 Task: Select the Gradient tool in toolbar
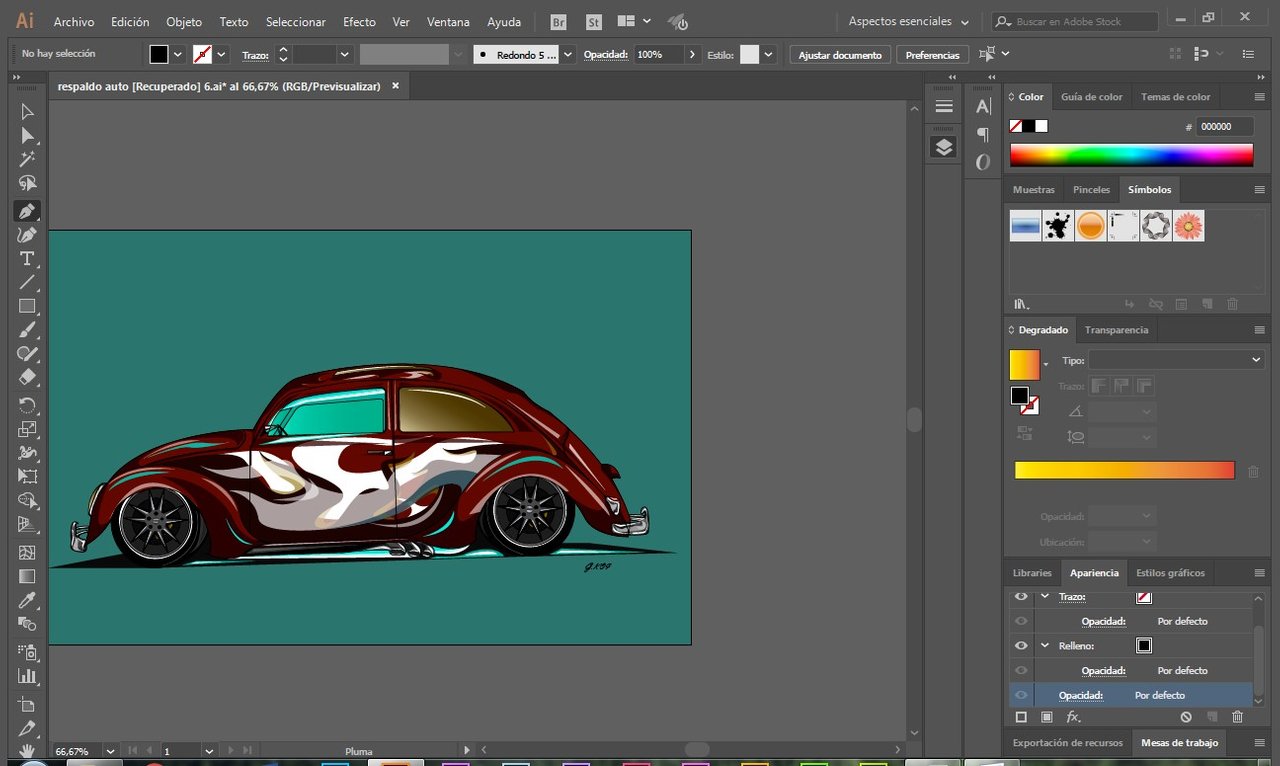pos(27,576)
